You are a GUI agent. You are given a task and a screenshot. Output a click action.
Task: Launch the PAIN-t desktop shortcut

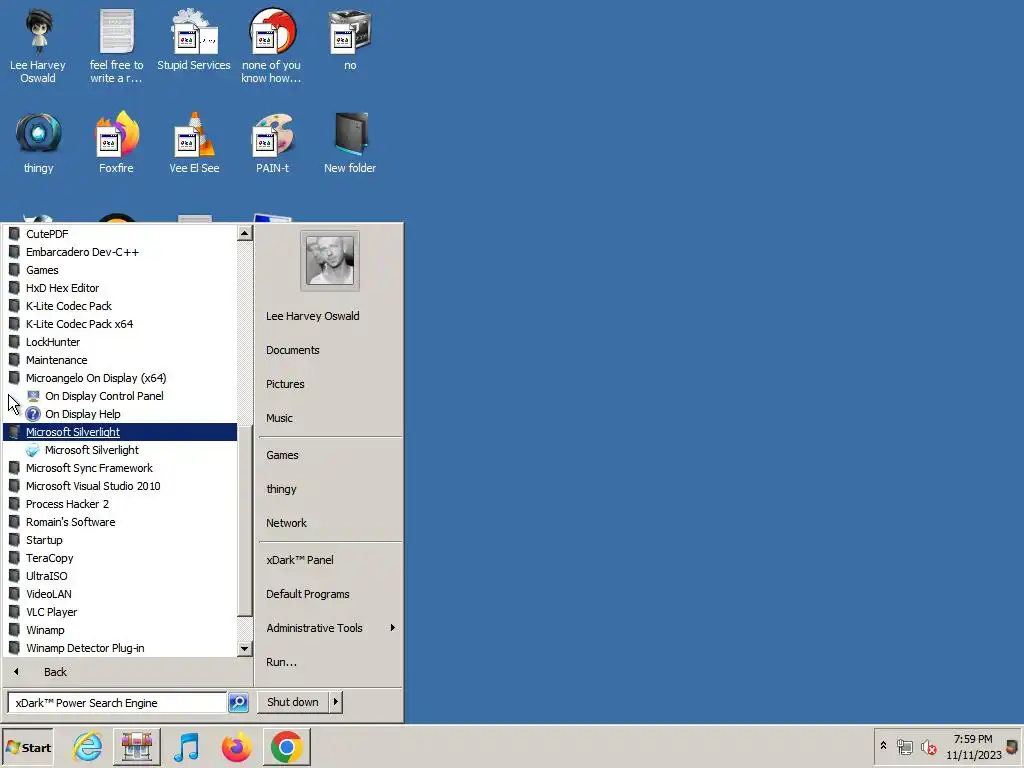coord(272,142)
